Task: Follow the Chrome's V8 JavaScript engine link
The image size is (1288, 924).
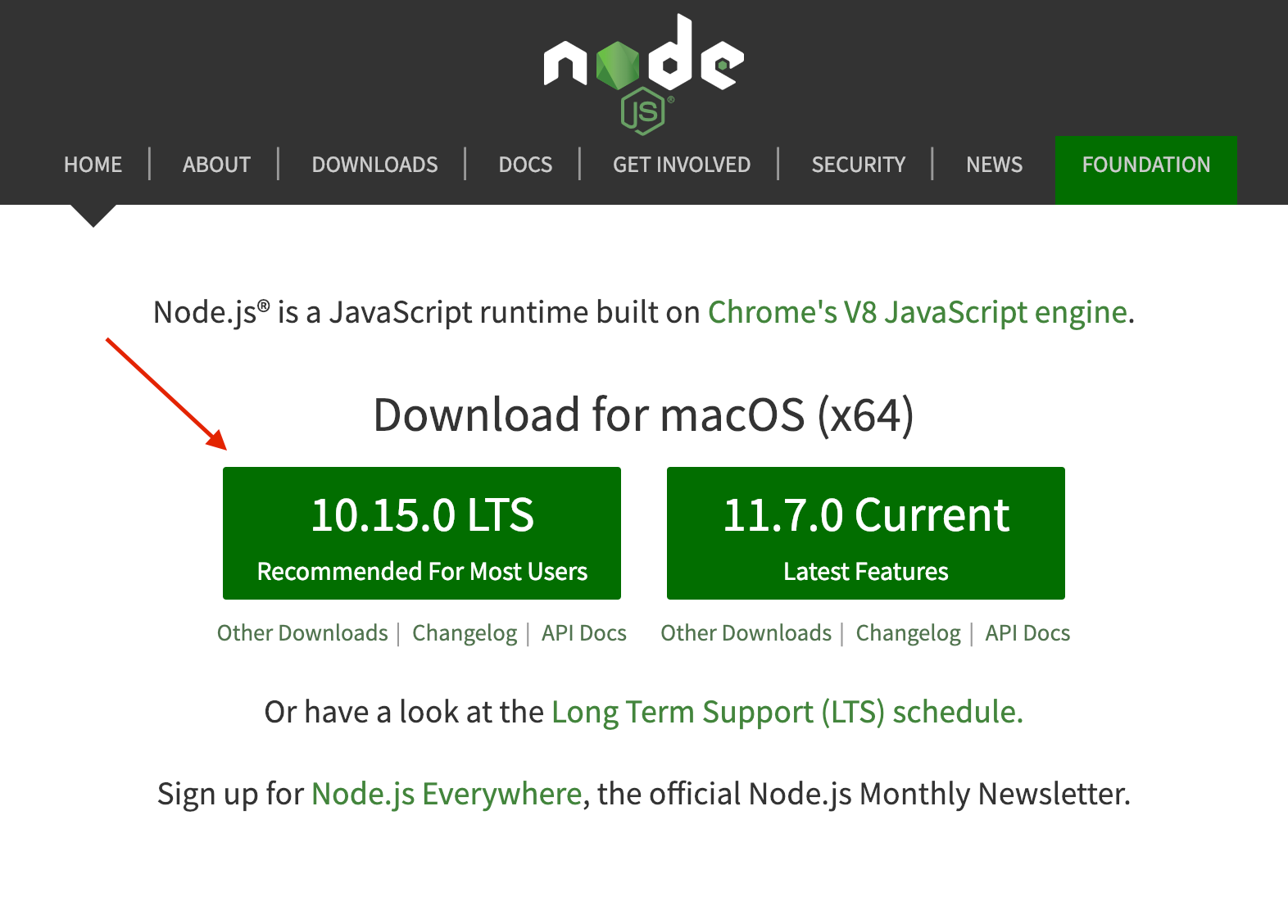Action: (x=918, y=313)
